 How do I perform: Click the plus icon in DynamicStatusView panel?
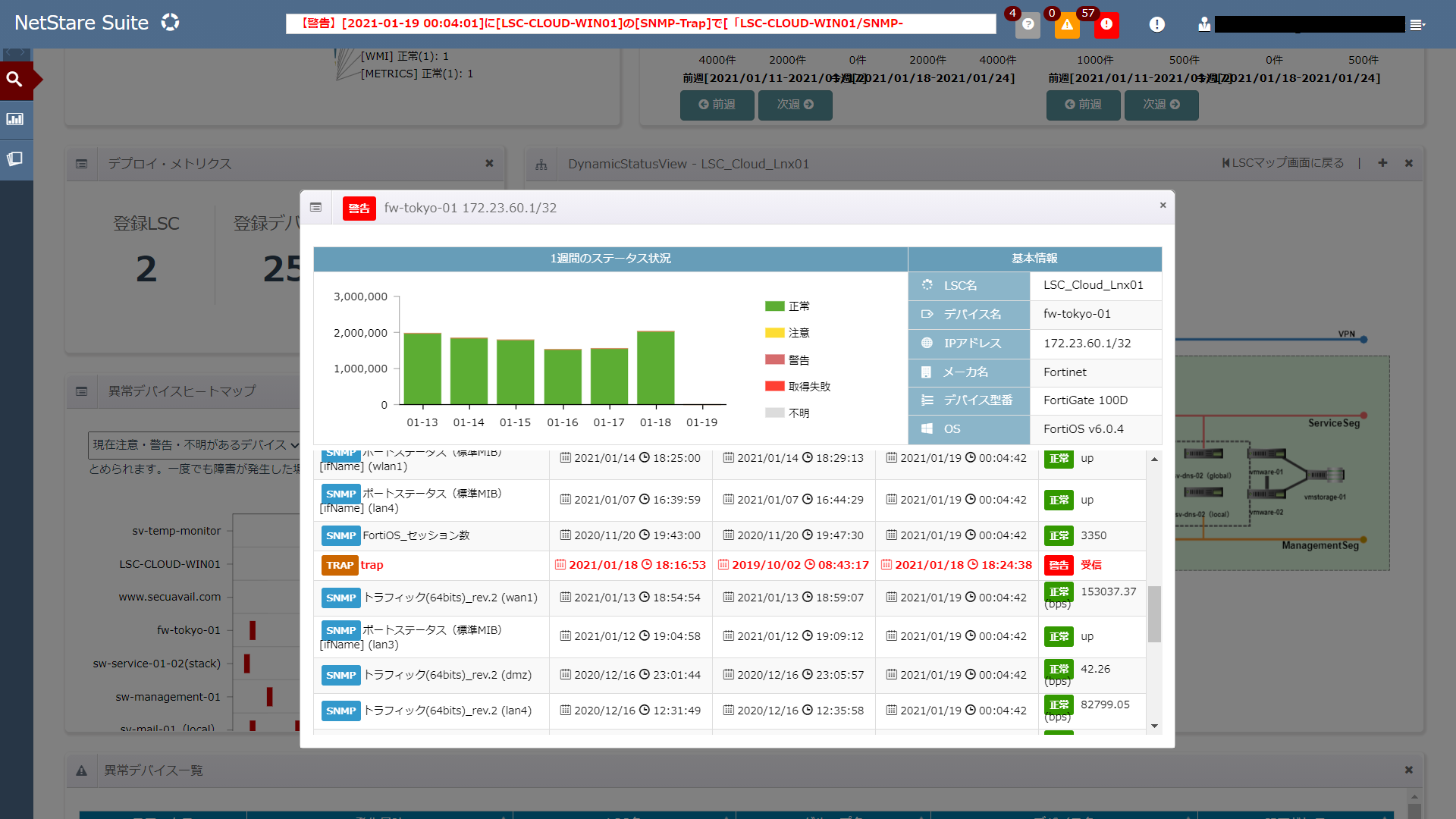(1382, 163)
